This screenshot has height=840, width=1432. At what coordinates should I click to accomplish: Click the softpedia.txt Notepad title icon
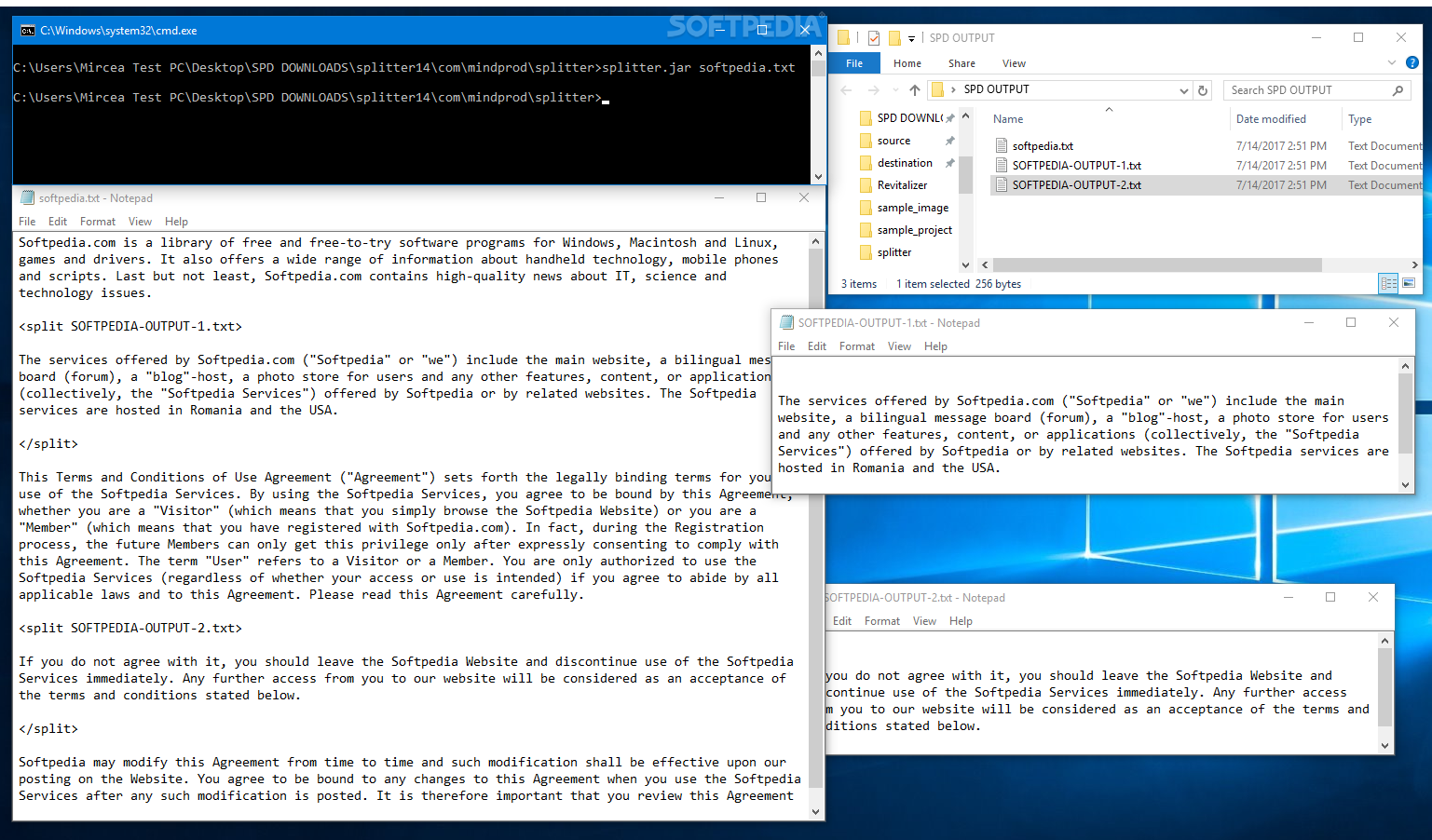27,198
